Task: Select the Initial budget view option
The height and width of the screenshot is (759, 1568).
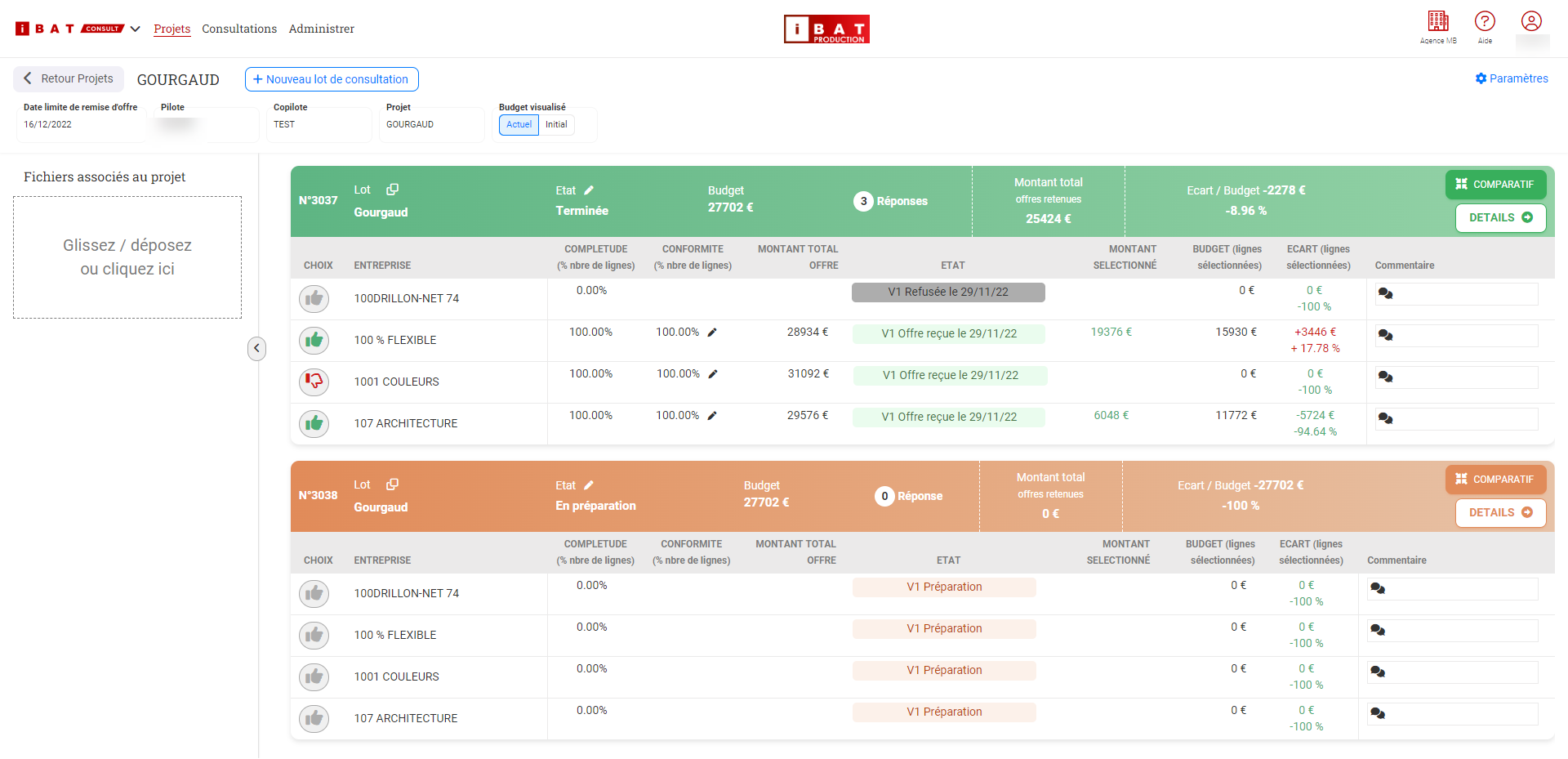Action: (556, 125)
